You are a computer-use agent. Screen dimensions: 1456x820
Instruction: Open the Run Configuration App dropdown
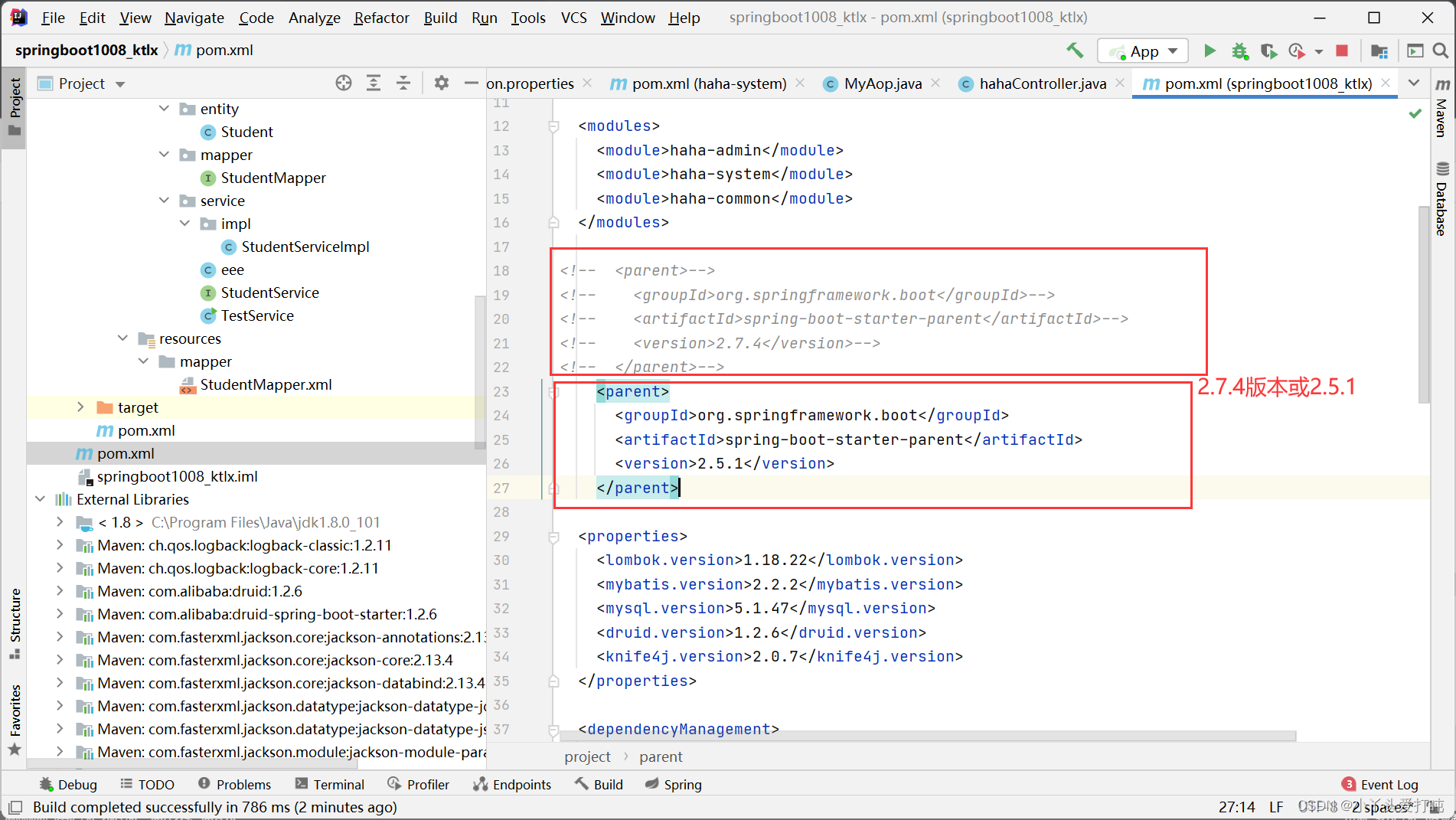coord(1144,51)
